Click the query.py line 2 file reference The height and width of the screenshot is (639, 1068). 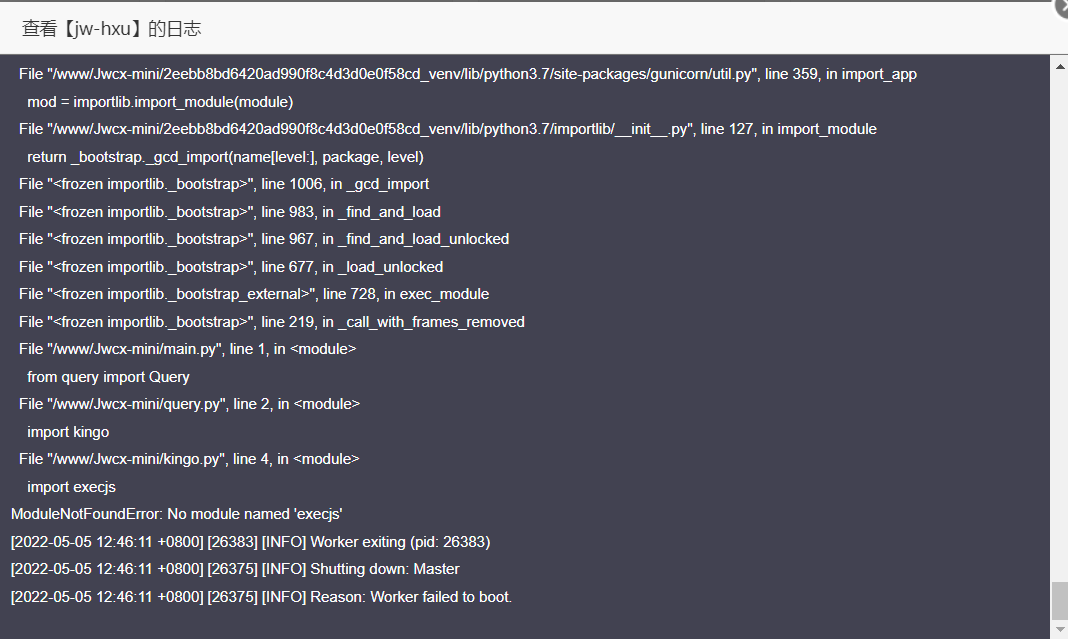tap(189, 404)
